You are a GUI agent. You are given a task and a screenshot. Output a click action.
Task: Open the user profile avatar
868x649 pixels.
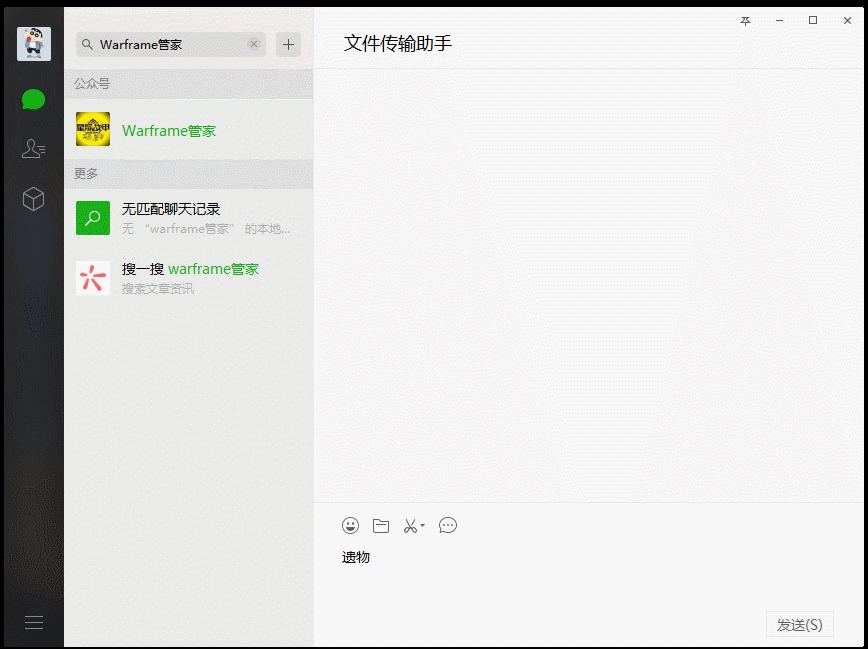point(34,44)
